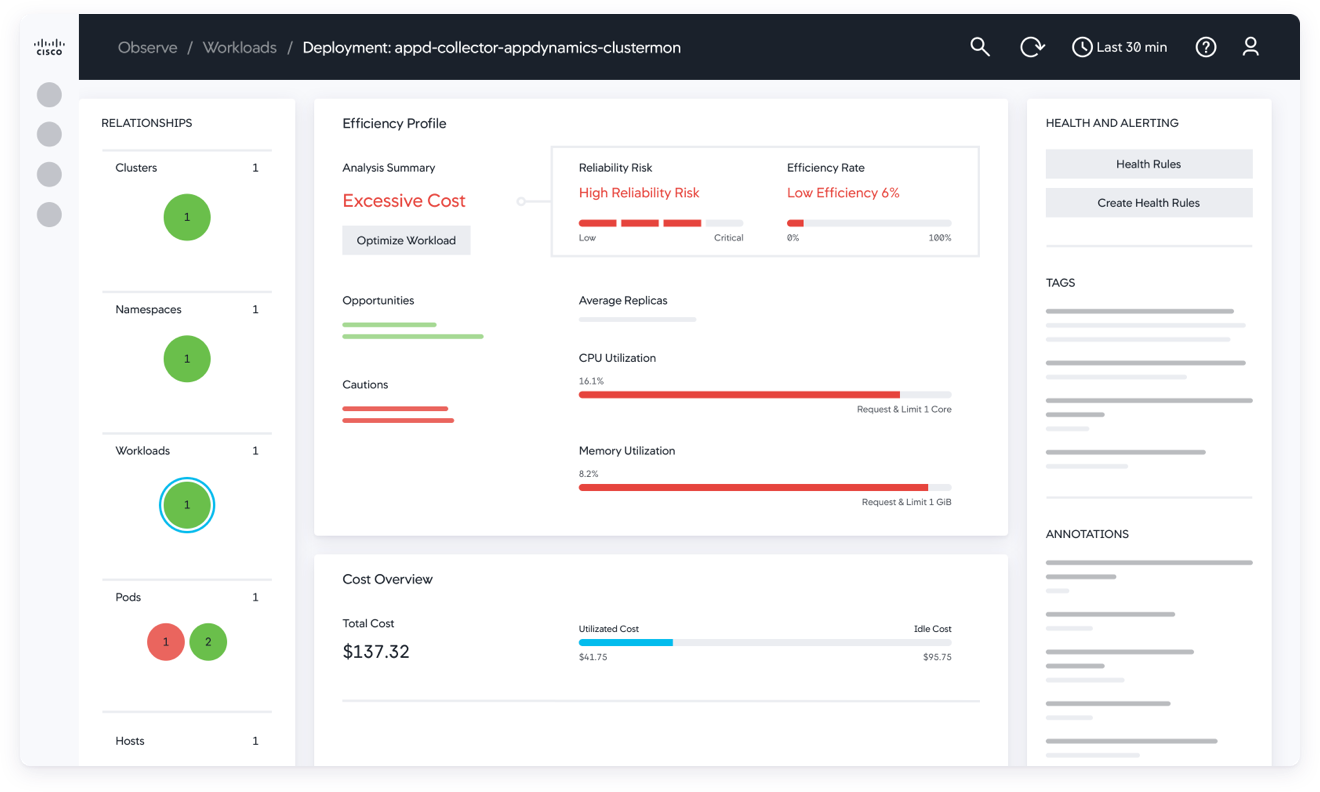The image size is (1320, 792).
Task: Click Create Health Rules button
Action: tap(1149, 203)
